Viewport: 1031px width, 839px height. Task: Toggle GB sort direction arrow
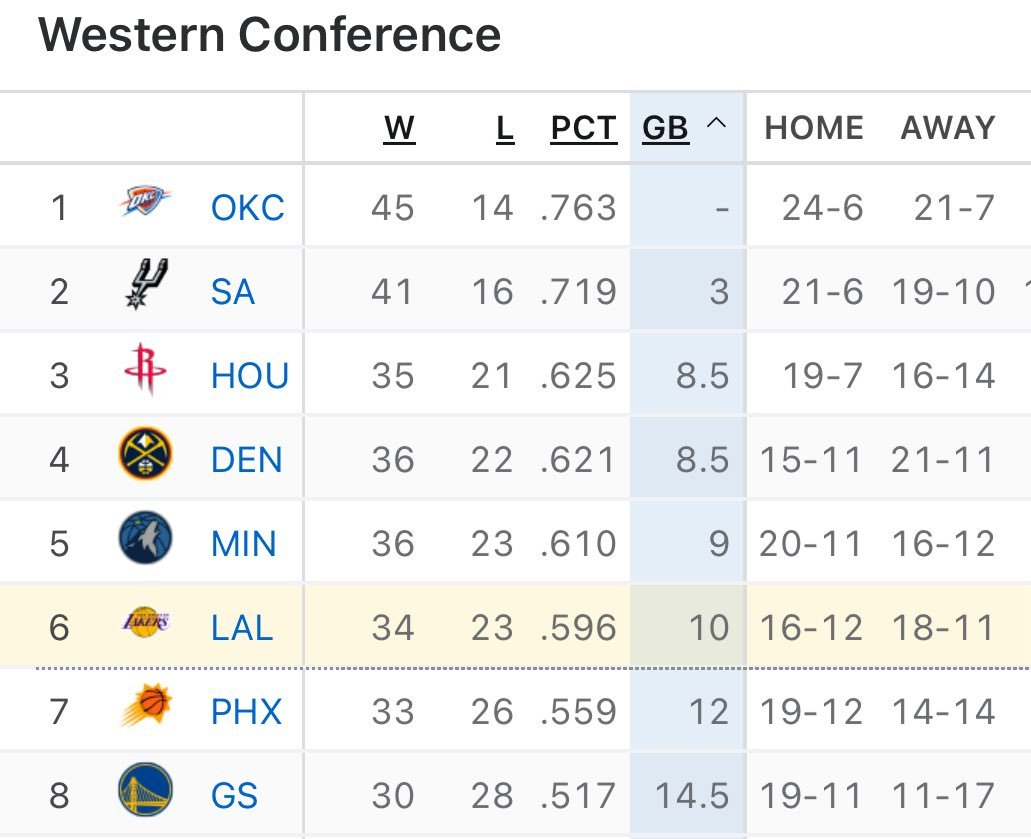716,125
